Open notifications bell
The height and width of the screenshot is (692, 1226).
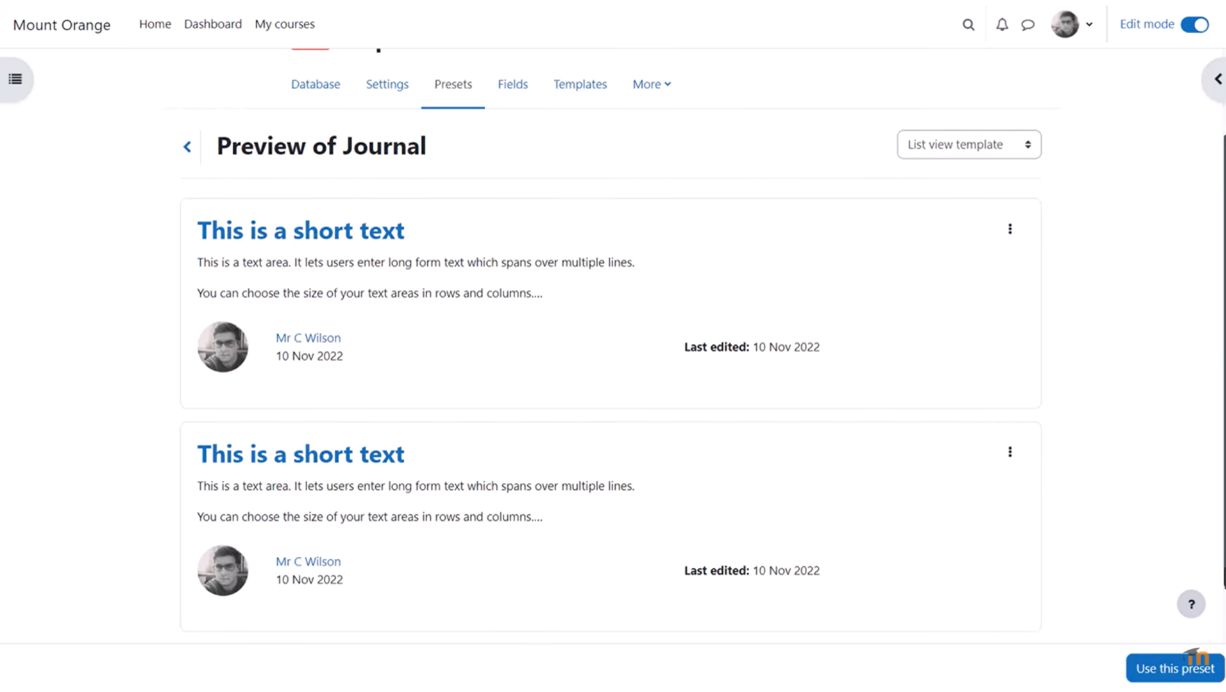click(x=1001, y=25)
